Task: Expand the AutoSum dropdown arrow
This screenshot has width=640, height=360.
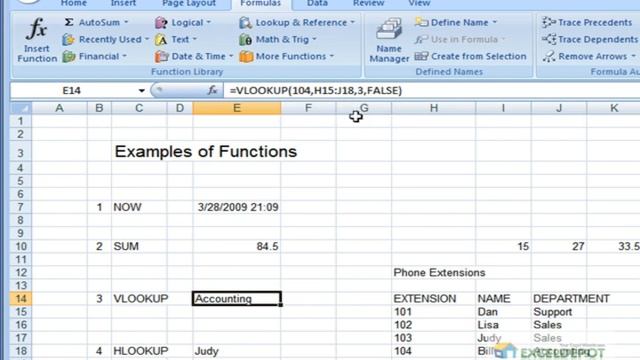Action: coord(126,22)
